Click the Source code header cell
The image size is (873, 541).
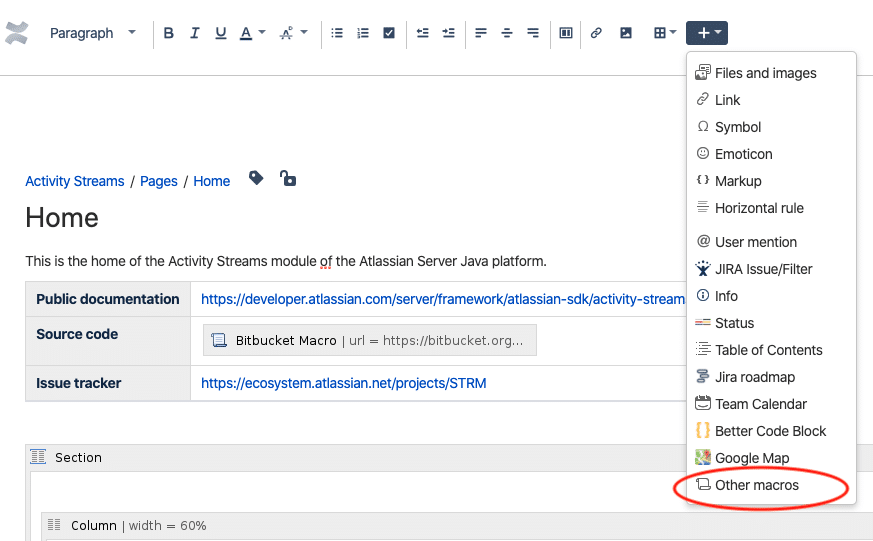click(x=108, y=341)
